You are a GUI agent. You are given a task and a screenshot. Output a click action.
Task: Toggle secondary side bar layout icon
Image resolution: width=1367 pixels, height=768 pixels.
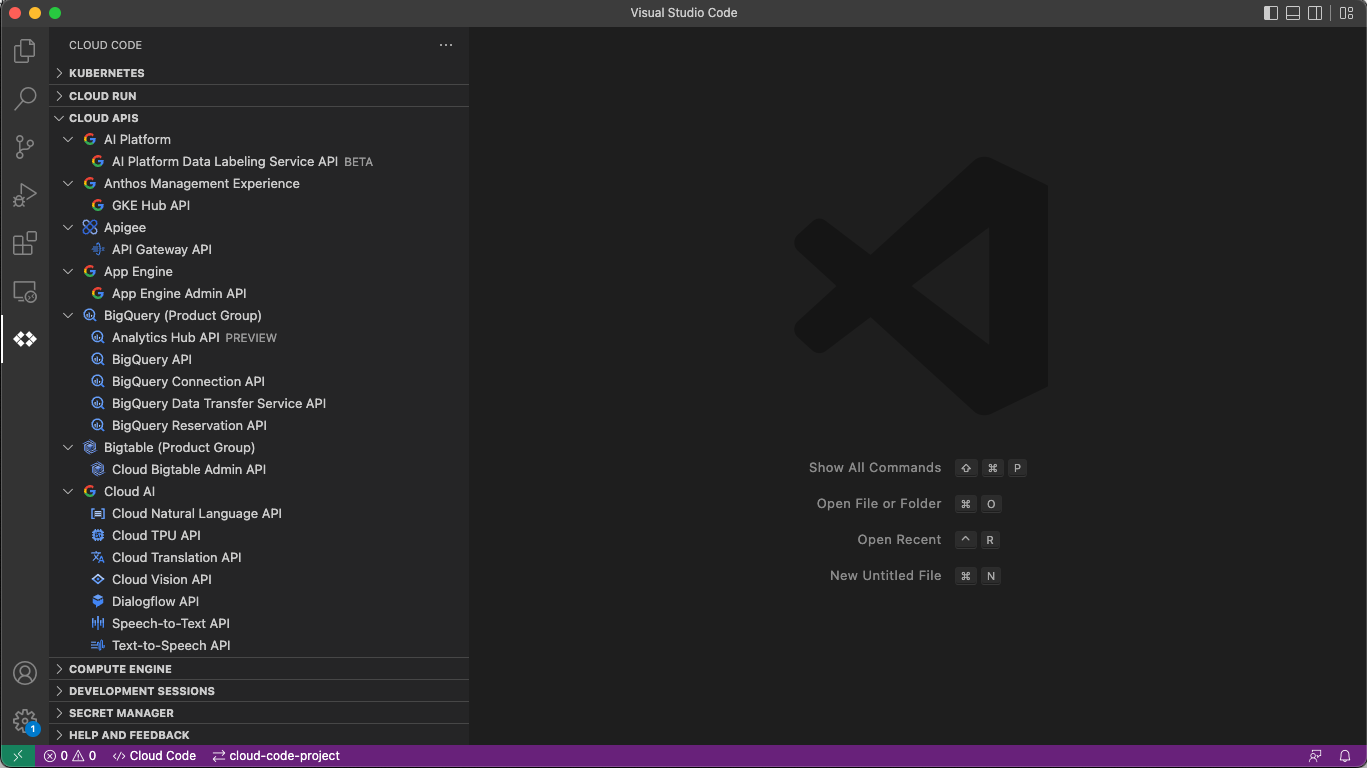coord(1315,13)
